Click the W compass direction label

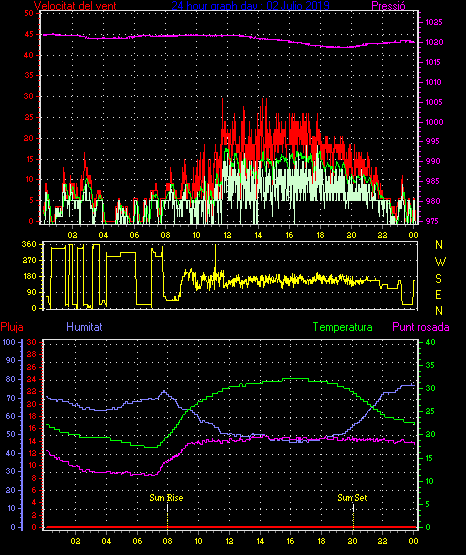point(440,262)
